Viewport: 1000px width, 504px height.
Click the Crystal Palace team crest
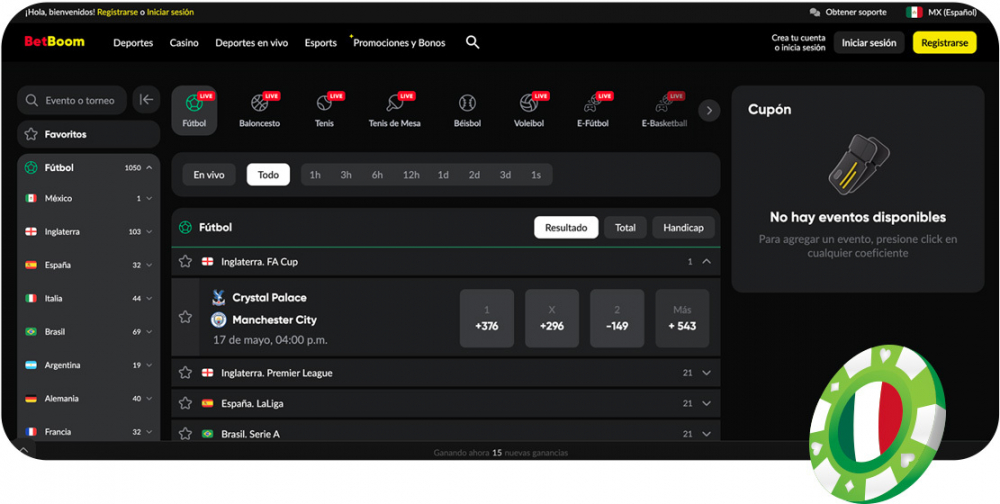pyautogui.click(x=218, y=297)
